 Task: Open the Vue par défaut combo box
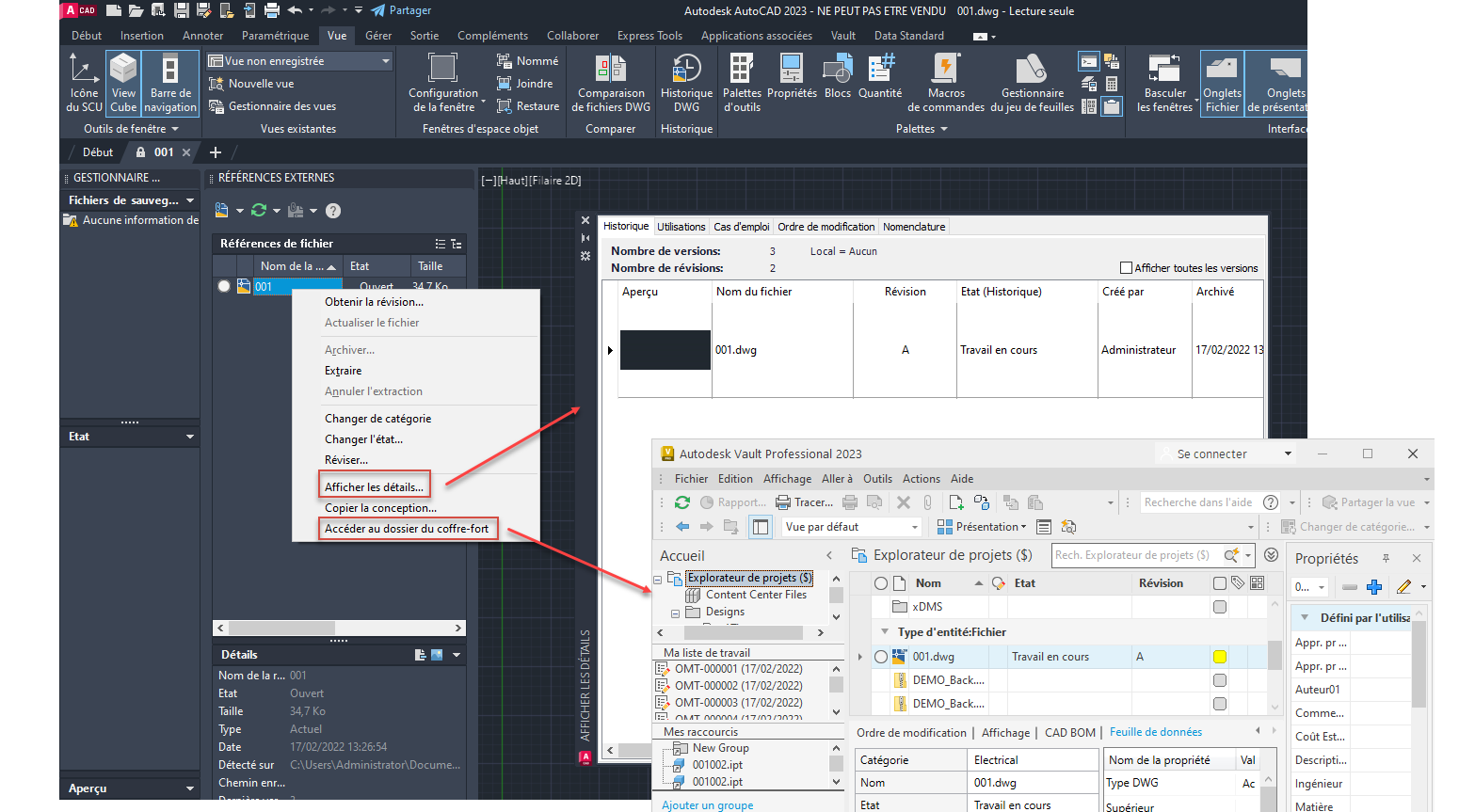(852, 527)
